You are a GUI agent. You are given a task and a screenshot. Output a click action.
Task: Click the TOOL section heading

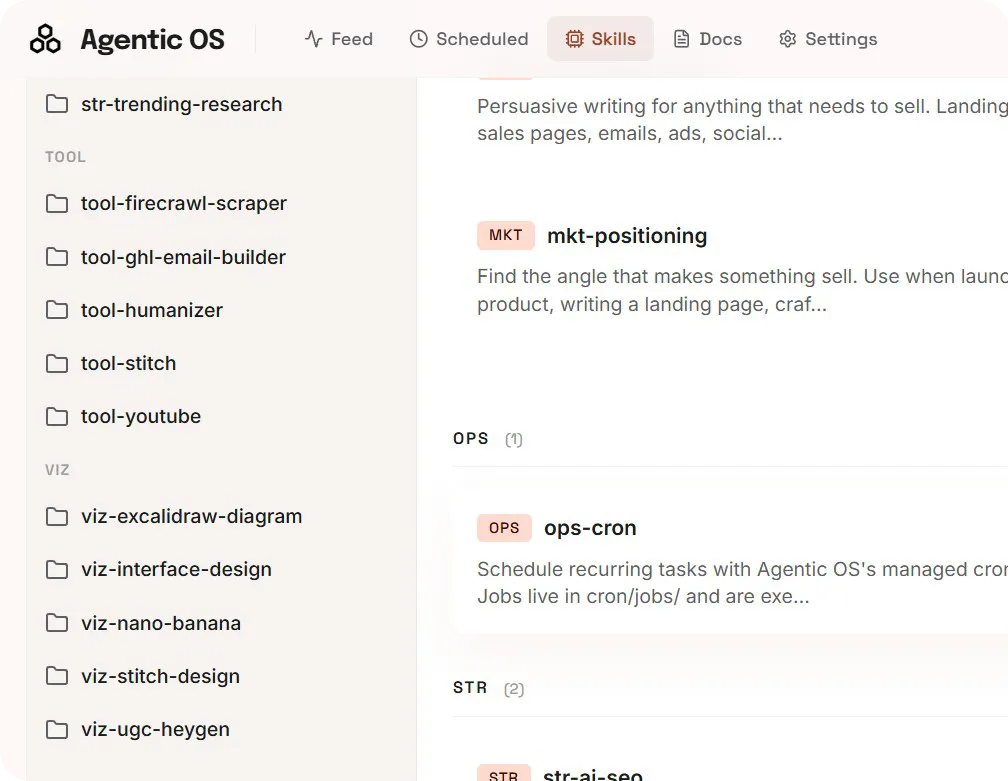point(65,157)
